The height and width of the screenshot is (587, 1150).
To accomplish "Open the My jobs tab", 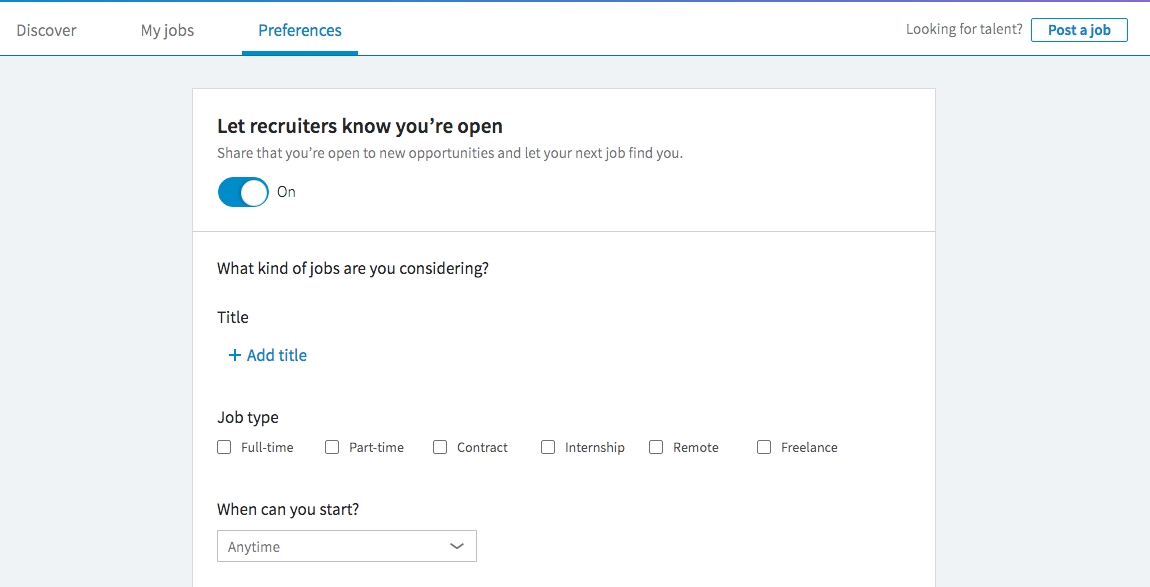I will click(167, 30).
